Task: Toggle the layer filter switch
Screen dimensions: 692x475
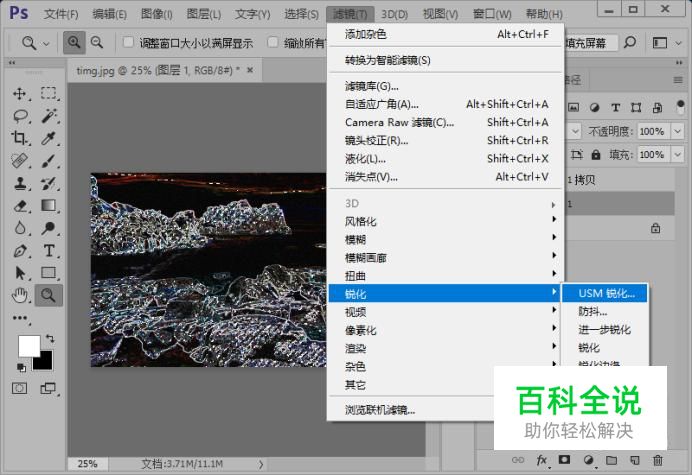Action: pyautogui.click(x=680, y=107)
